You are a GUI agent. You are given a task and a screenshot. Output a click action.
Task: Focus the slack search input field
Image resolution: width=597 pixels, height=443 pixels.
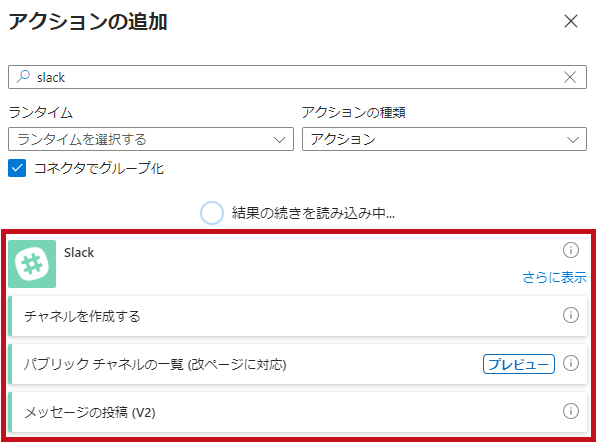pos(297,77)
